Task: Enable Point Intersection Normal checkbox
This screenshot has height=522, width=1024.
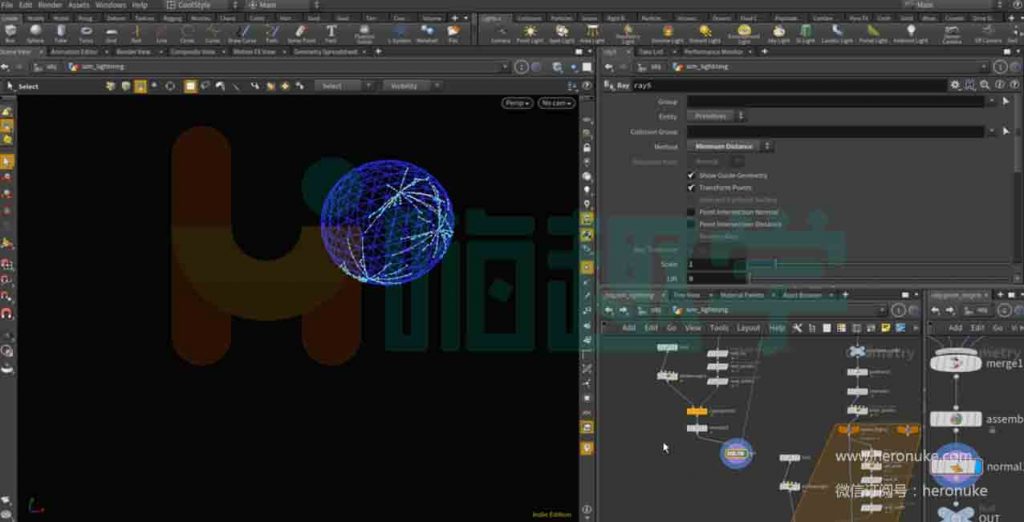Action: coord(691,212)
